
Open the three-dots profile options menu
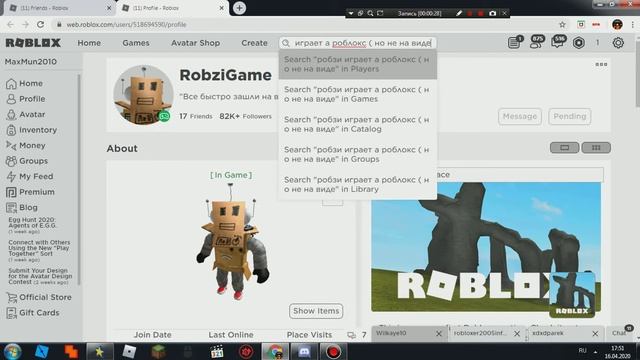pos(601,64)
